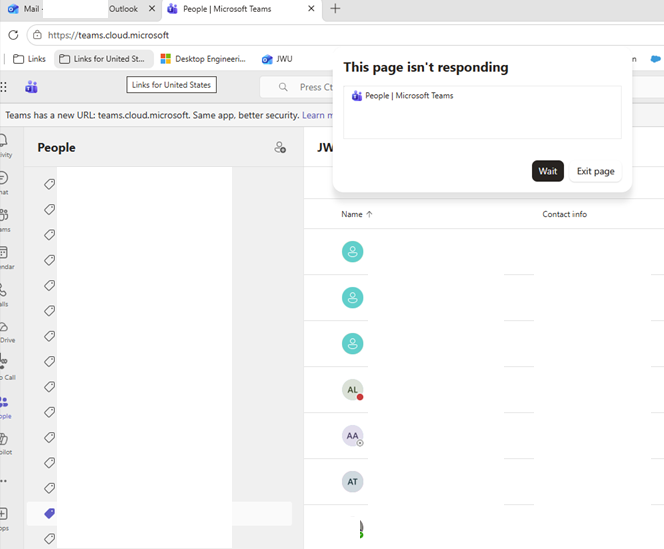The width and height of the screenshot is (664, 549).
Task: Open the Desktop Engineeri... bookmark
Action: pyautogui.click(x=203, y=59)
